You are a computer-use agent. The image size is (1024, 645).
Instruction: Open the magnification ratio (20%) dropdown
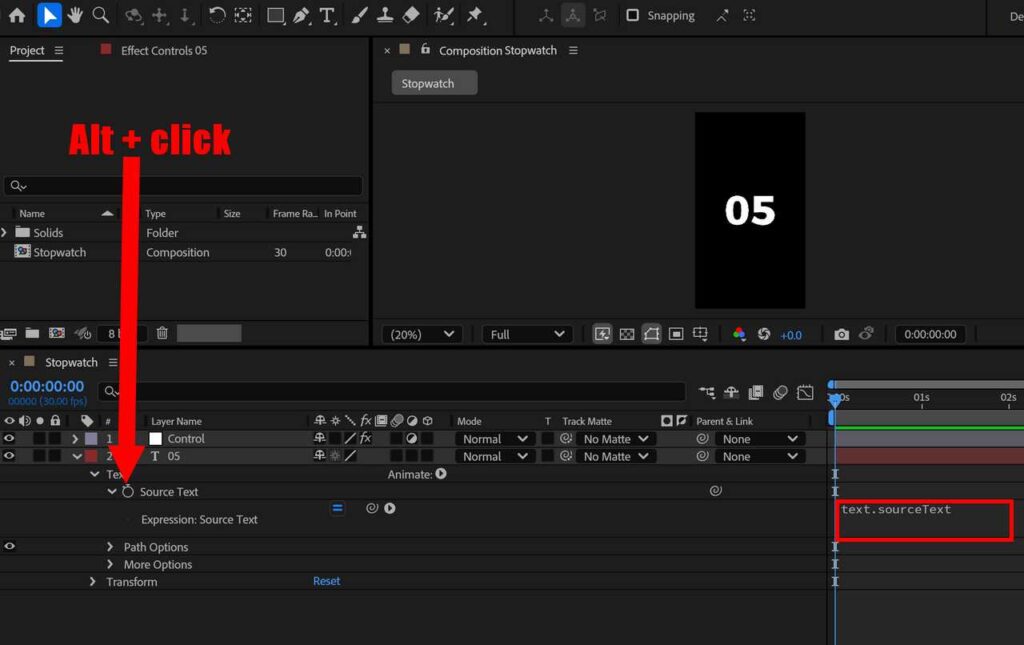(x=422, y=334)
